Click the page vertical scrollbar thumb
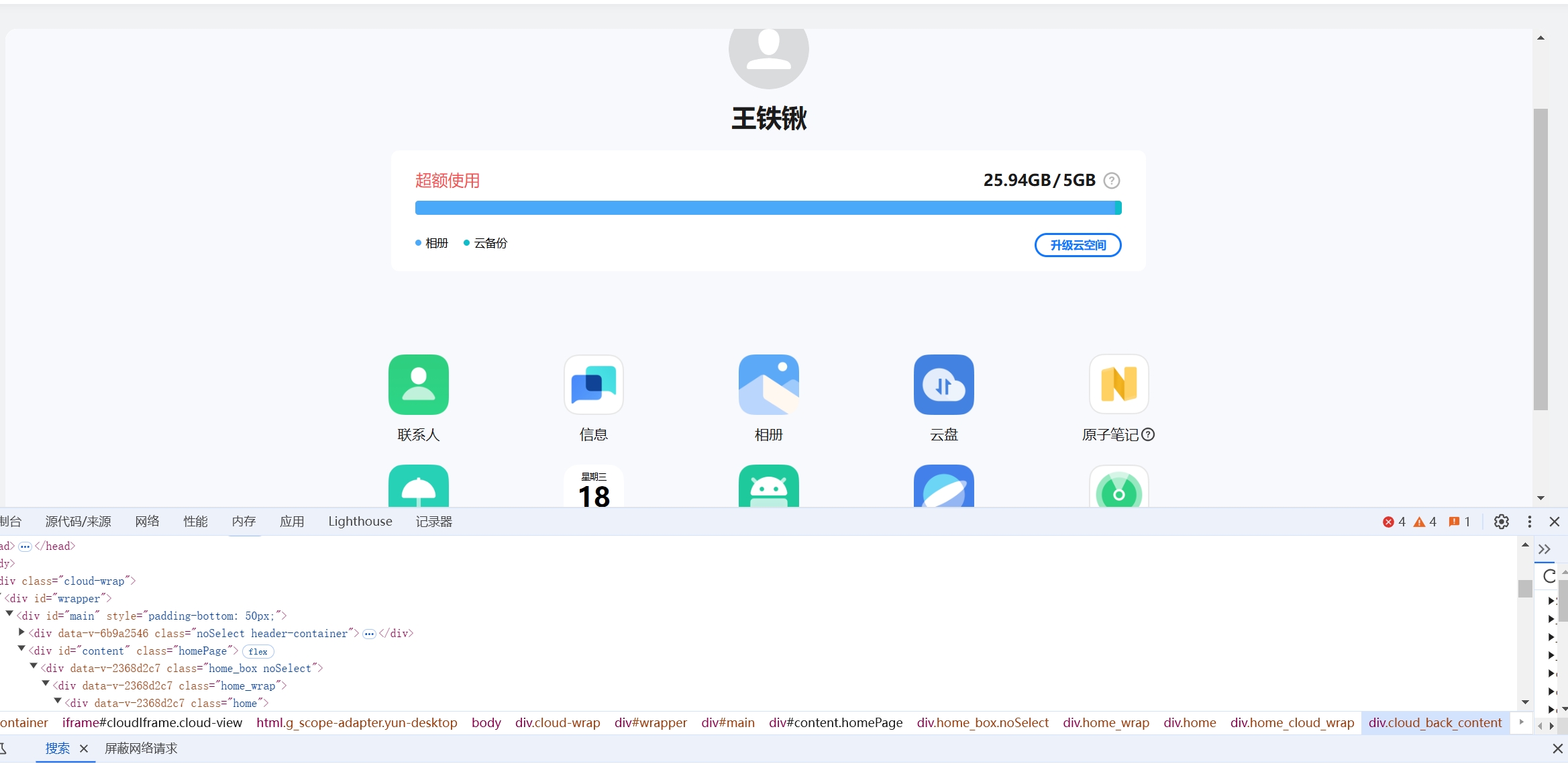 pyautogui.click(x=1540, y=259)
